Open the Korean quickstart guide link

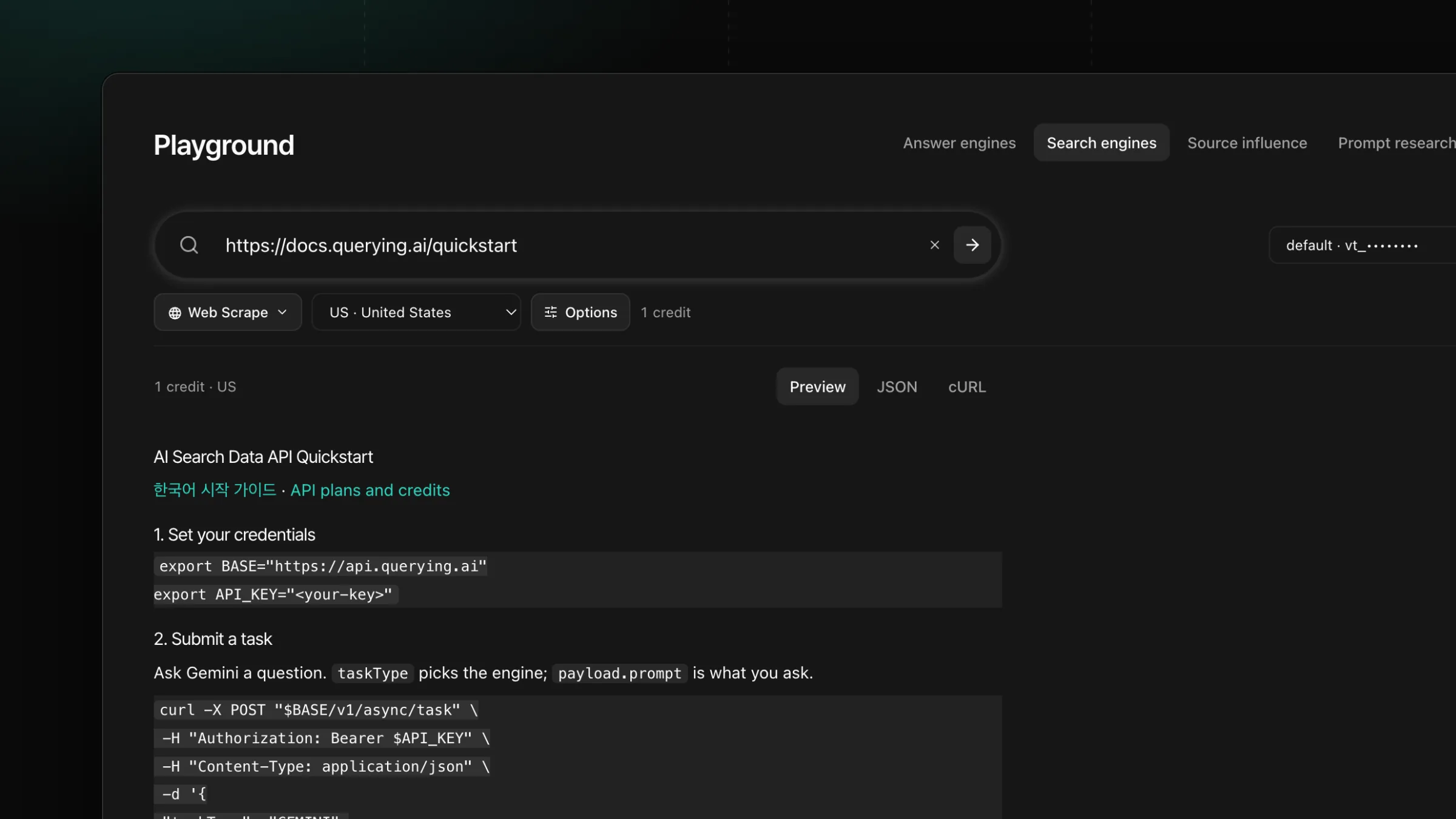[x=215, y=490]
